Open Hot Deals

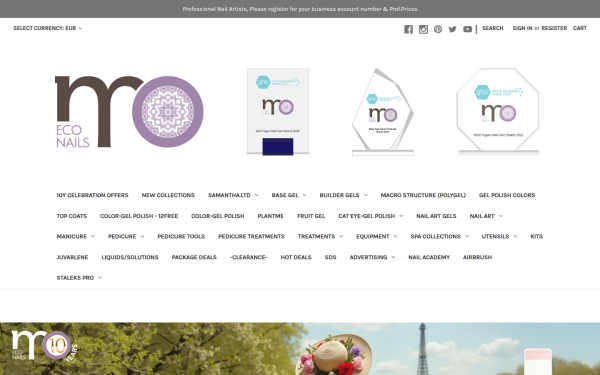pos(296,257)
